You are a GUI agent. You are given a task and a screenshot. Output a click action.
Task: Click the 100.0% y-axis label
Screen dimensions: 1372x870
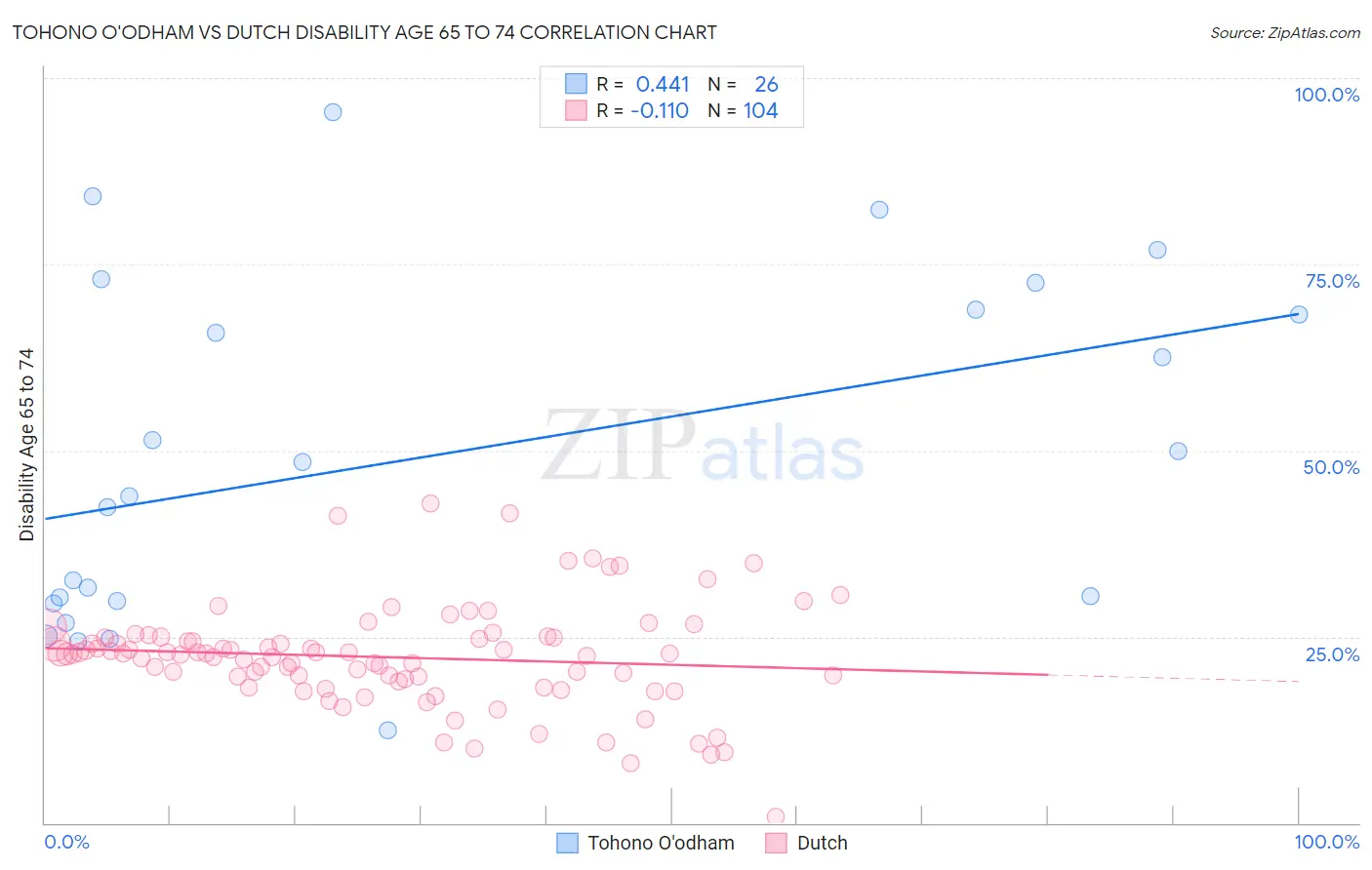click(1326, 95)
